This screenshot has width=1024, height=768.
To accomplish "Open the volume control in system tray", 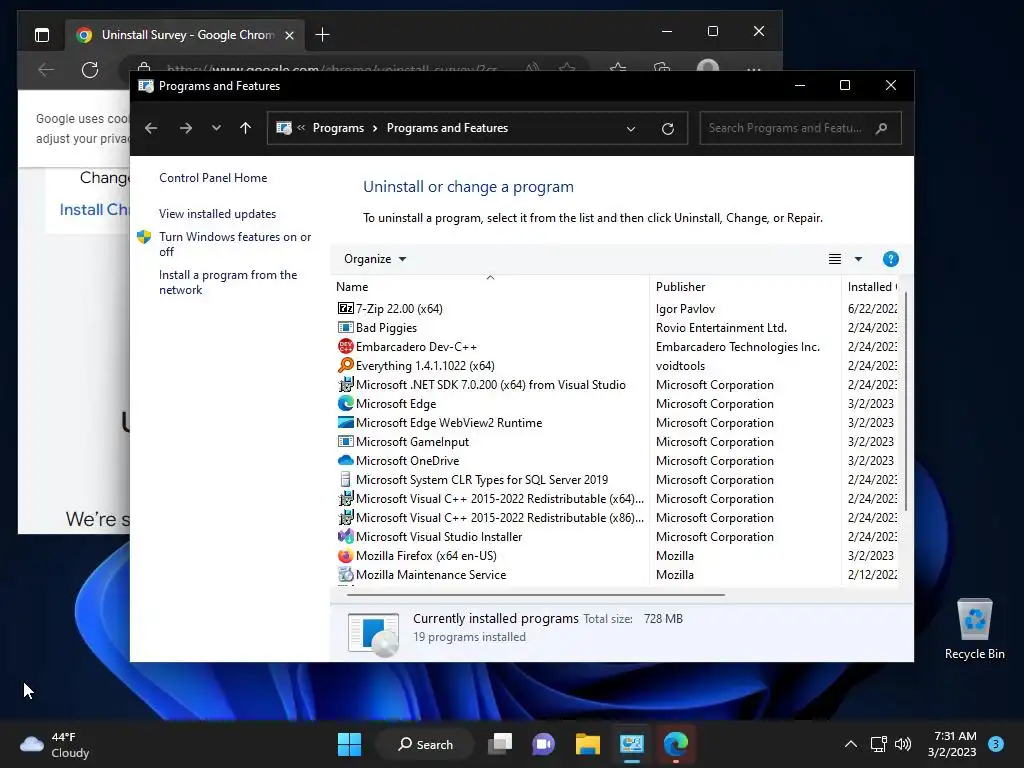I will (x=903, y=744).
